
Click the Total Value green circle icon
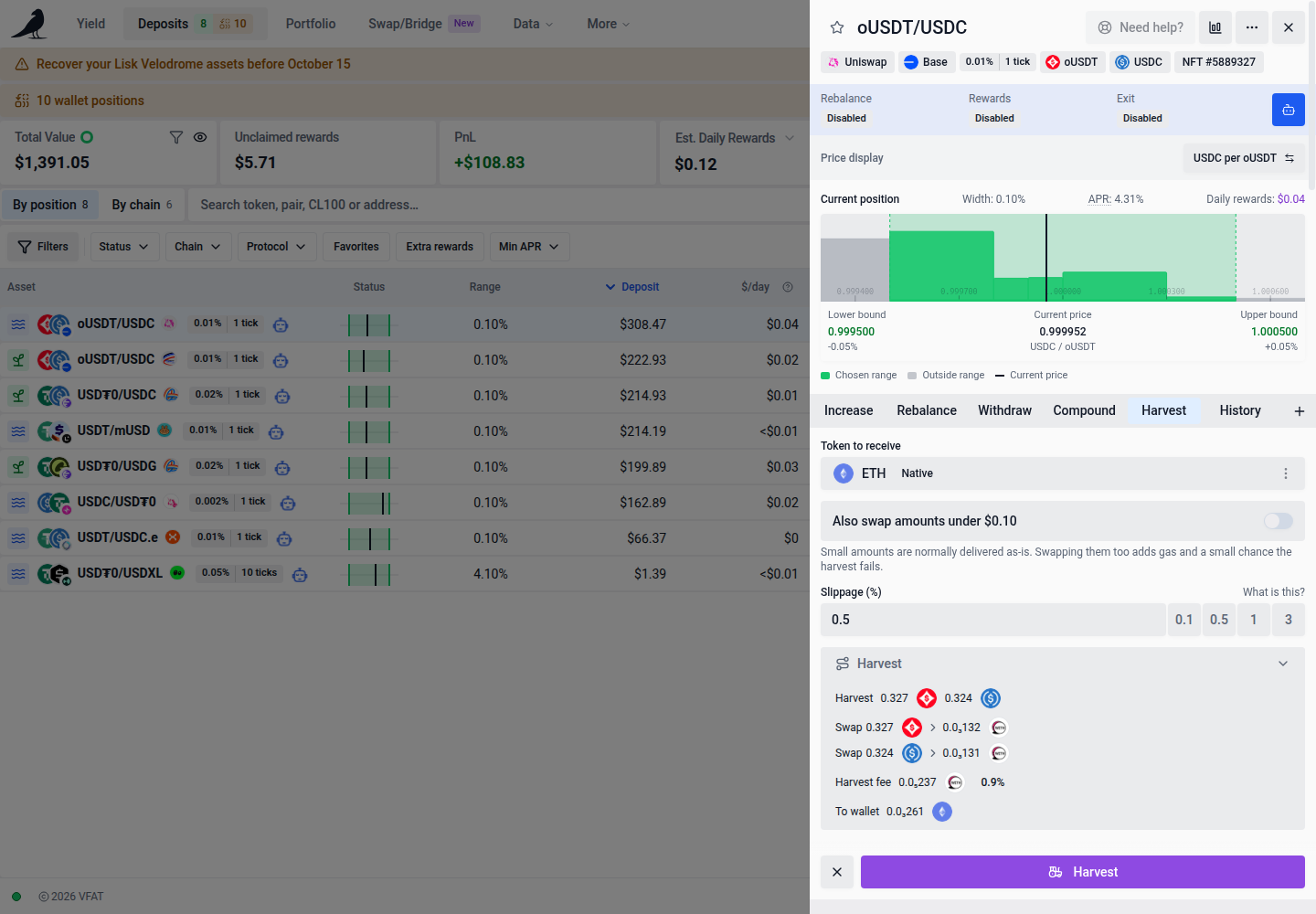click(87, 137)
